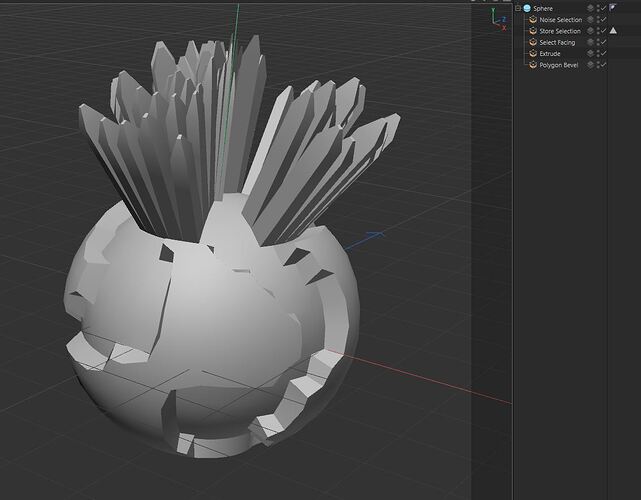
Task: Click the layer icon for Polygon Bevel
Action: (590, 64)
